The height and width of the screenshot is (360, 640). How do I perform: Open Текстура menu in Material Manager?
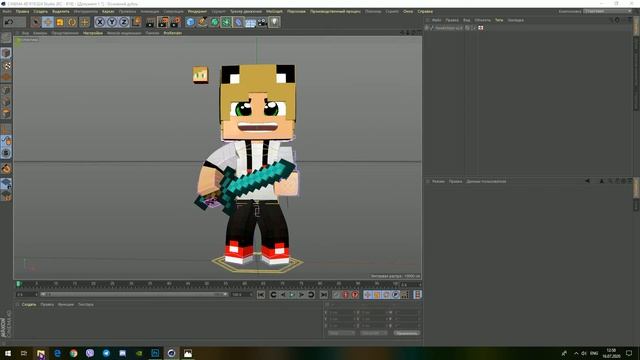[x=86, y=304]
